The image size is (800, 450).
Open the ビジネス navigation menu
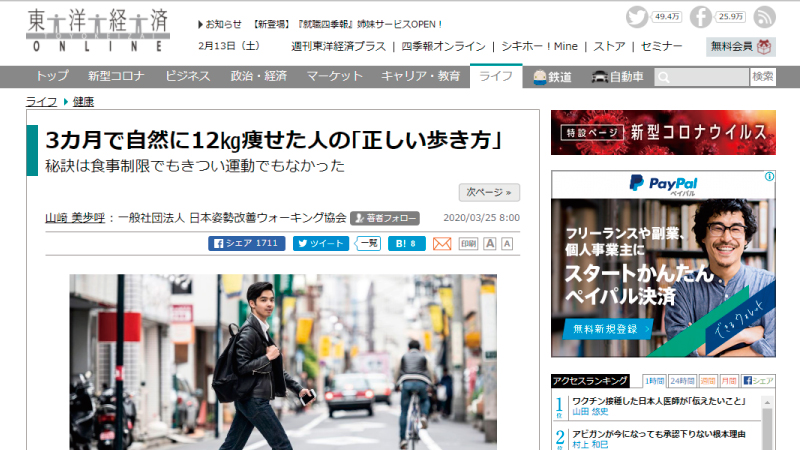point(188,77)
